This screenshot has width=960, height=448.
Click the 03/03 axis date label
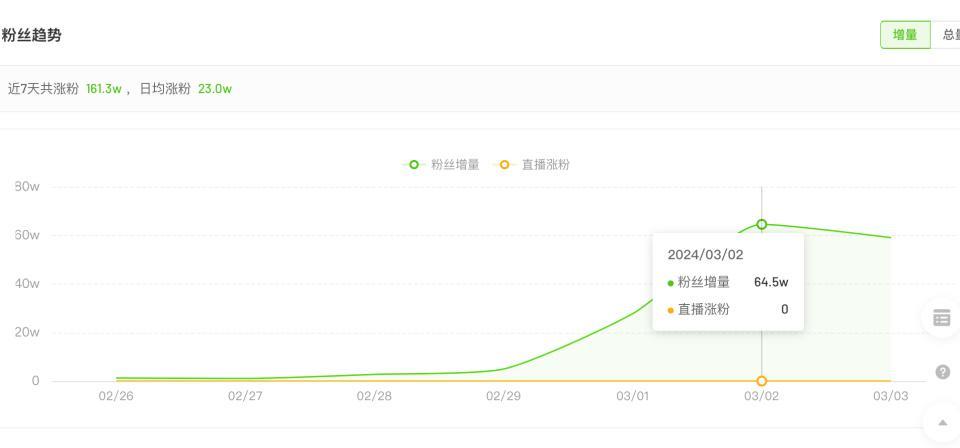click(890, 397)
